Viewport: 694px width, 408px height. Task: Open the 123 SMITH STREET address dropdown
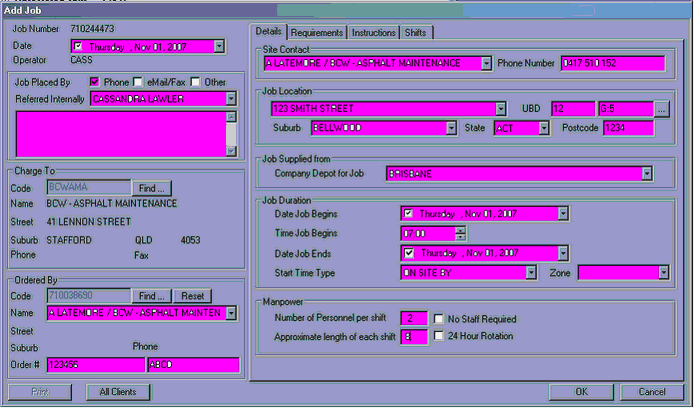pyautogui.click(x=501, y=109)
